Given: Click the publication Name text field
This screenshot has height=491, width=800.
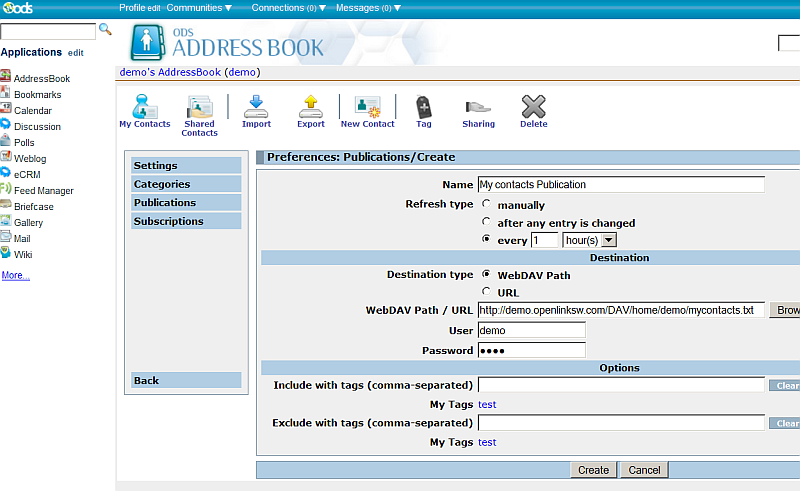Looking at the screenshot, I should click(620, 185).
